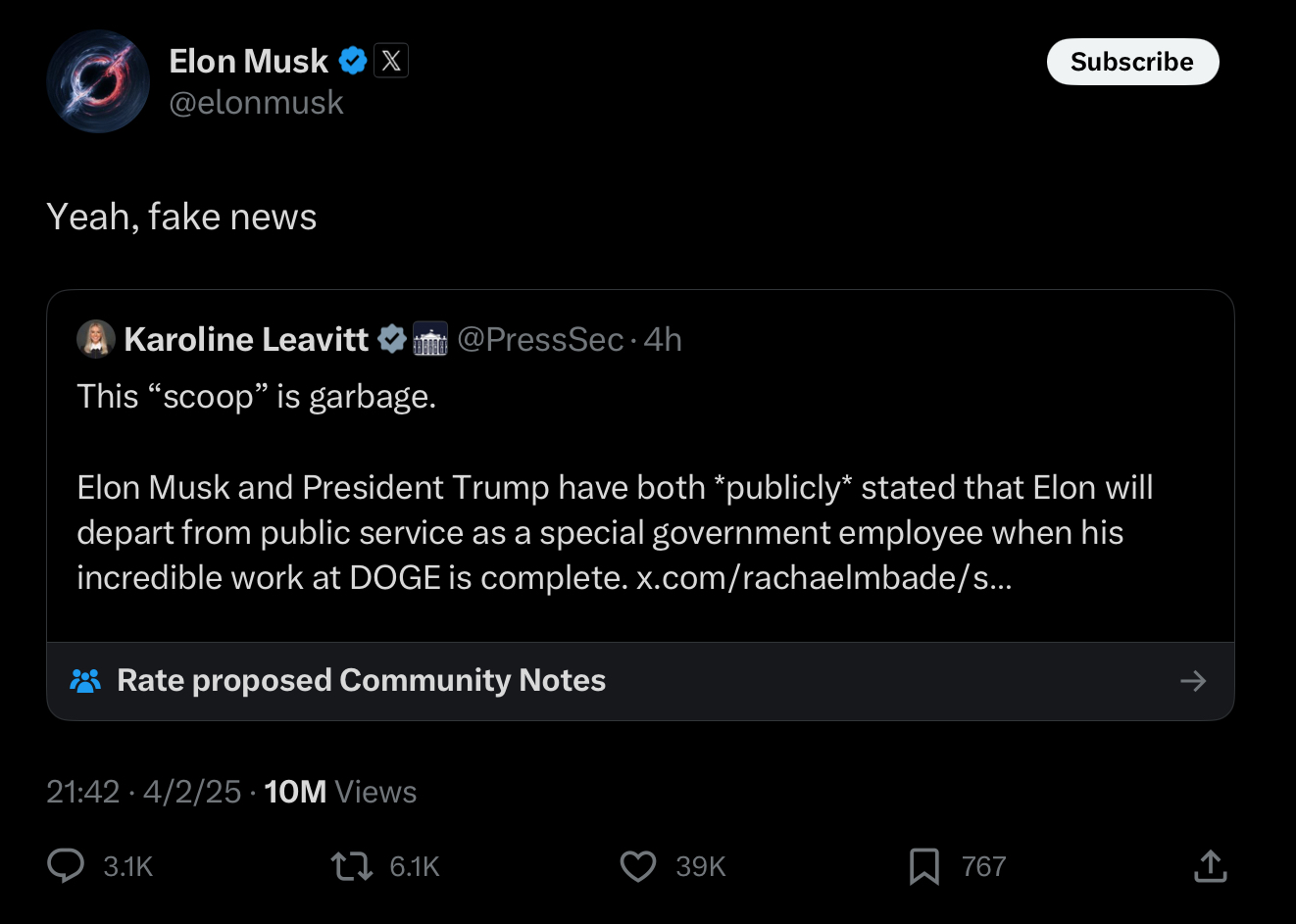The image size is (1296, 924).
Task: Bookmark this post
Action: click(x=923, y=866)
